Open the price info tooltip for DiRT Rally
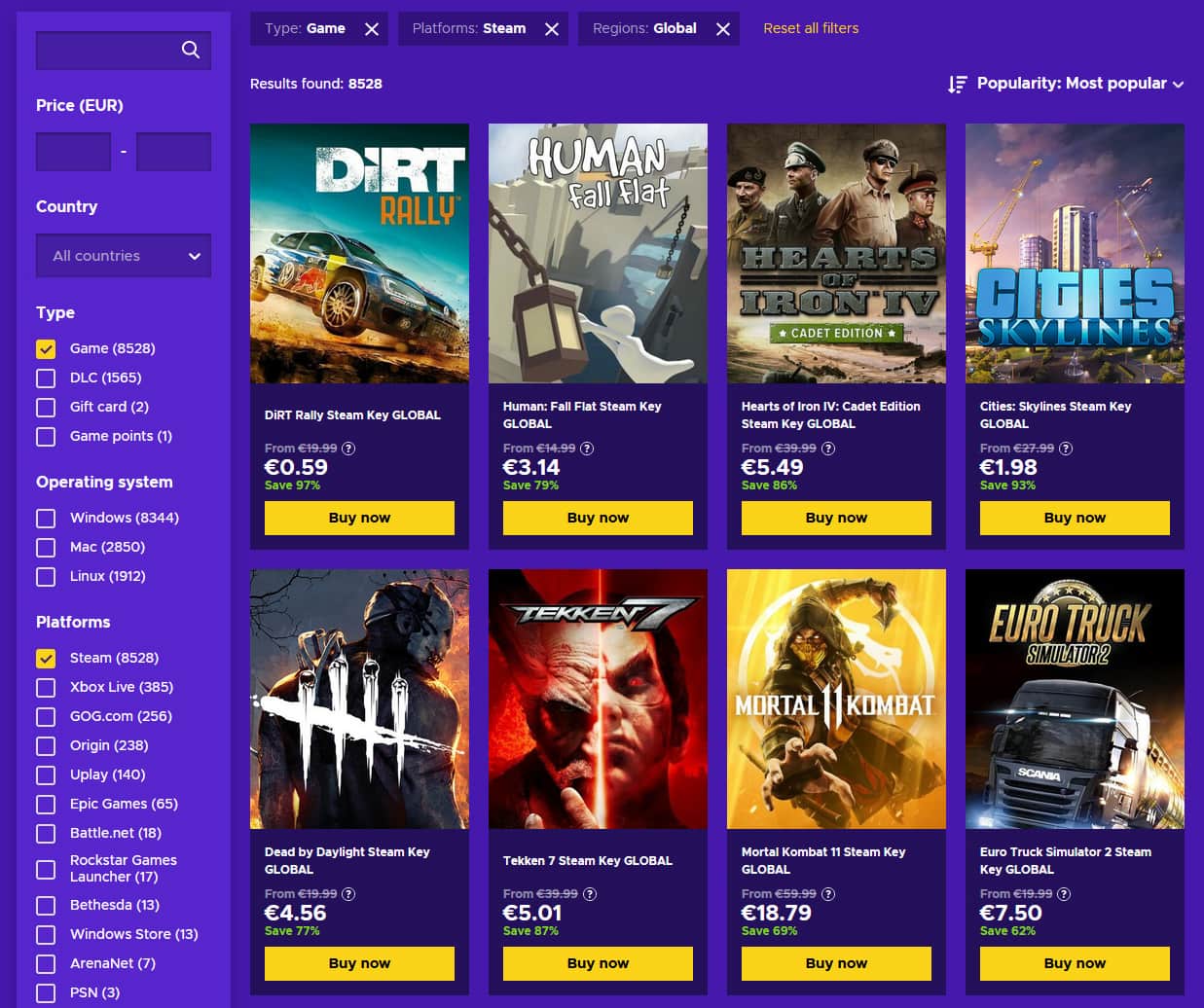The height and width of the screenshot is (1008, 1204). 348,449
